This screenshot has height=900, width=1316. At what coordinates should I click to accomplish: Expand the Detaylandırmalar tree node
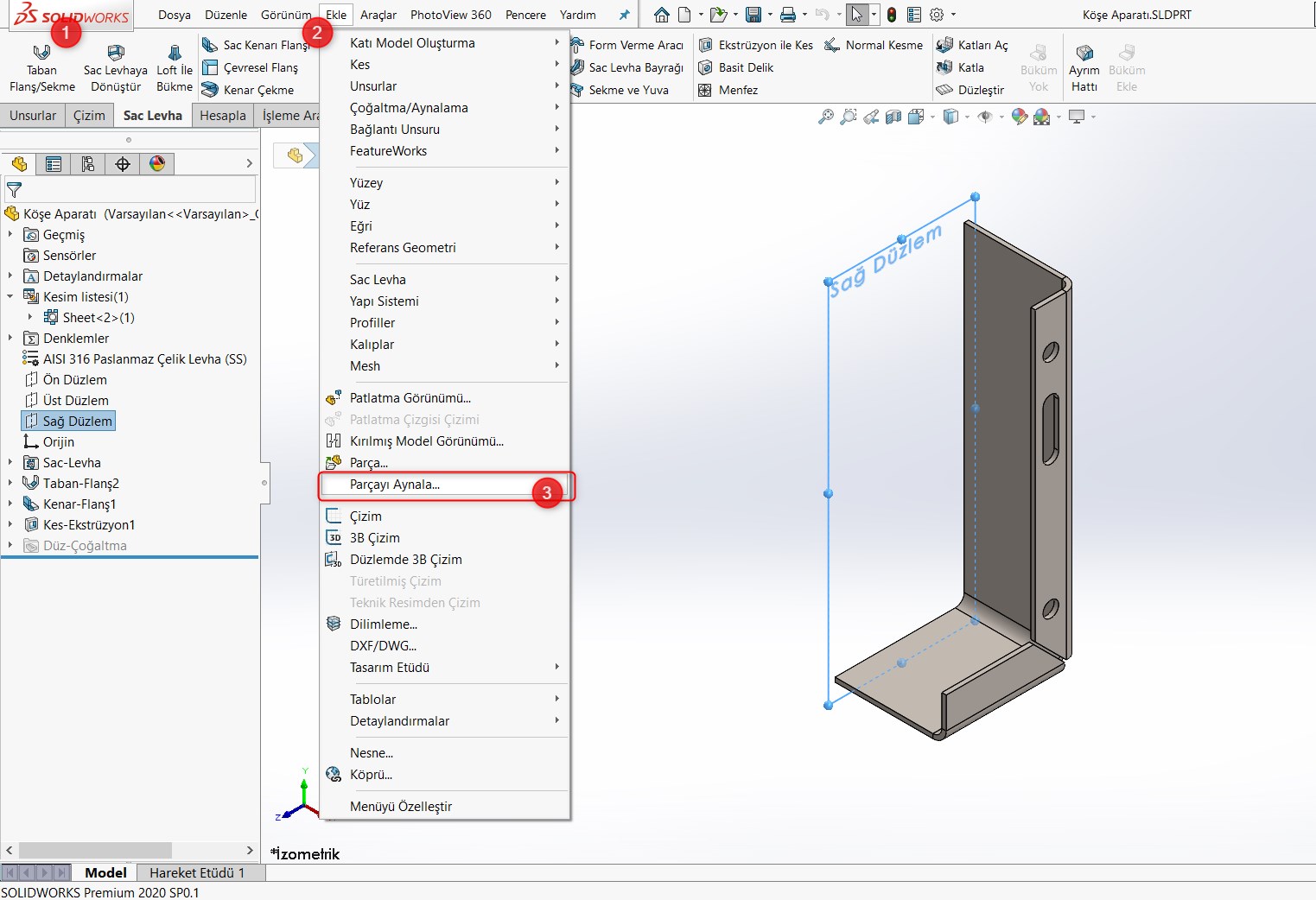10,276
